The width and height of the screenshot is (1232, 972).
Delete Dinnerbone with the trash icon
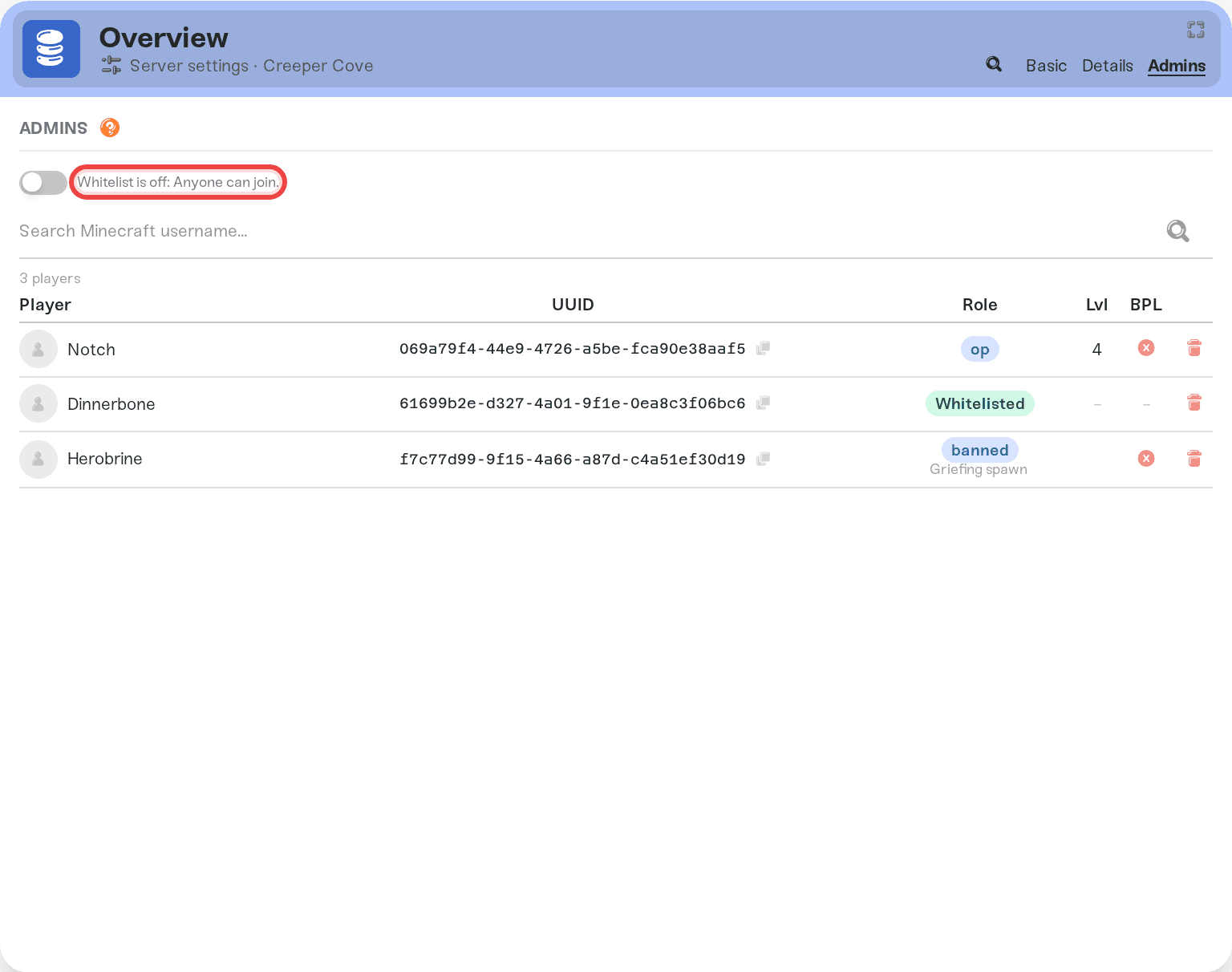[1194, 403]
